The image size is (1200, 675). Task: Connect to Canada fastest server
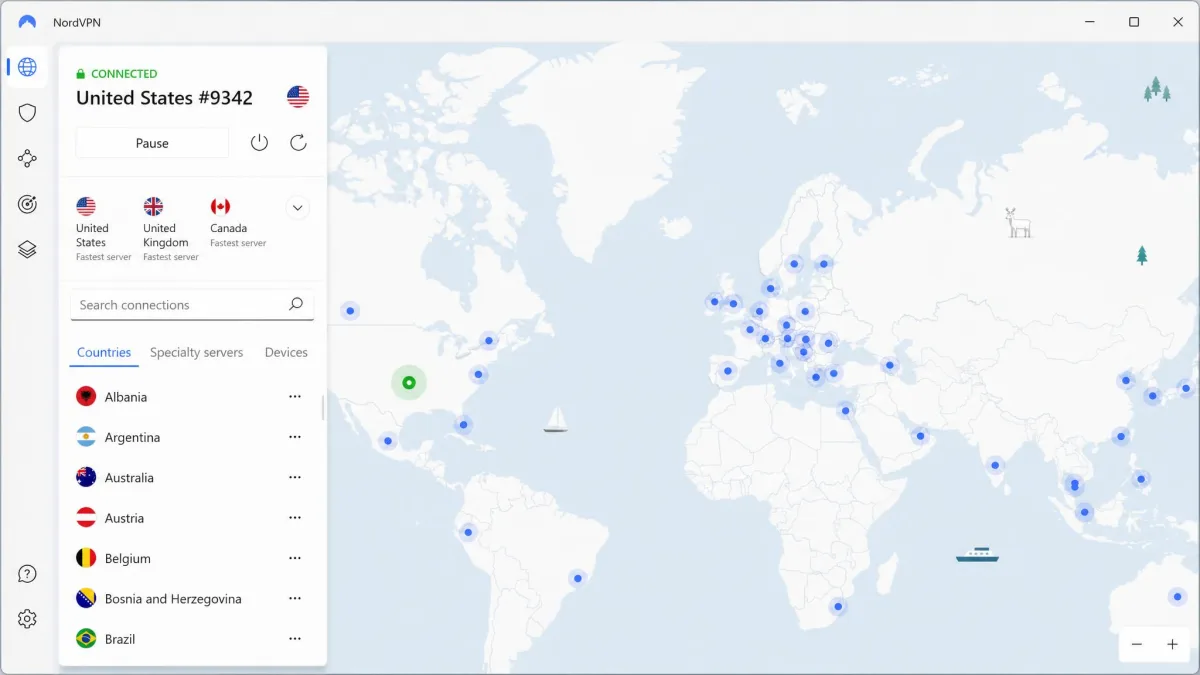(238, 222)
